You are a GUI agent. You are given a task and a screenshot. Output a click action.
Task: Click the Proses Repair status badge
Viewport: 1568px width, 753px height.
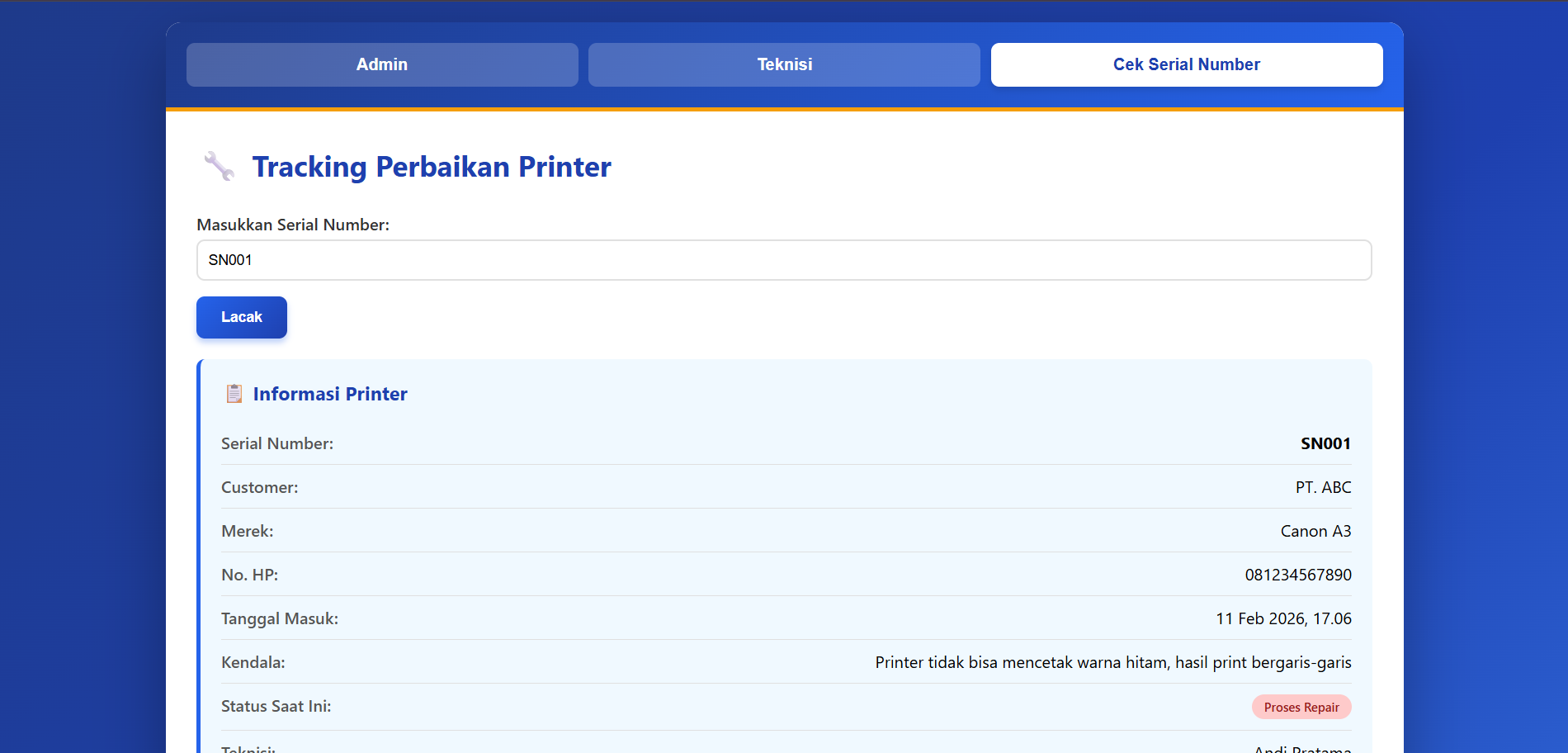coord(1301,707)
